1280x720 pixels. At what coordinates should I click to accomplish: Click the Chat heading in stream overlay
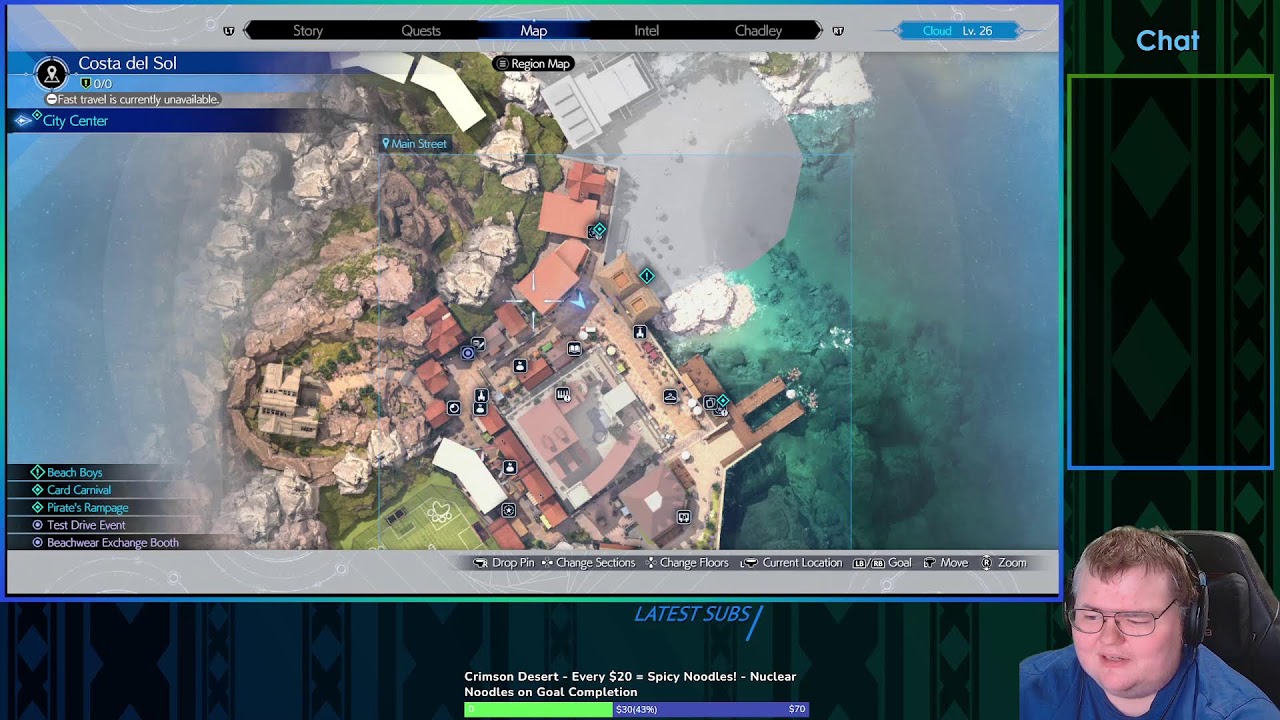tap(1167, 41)
